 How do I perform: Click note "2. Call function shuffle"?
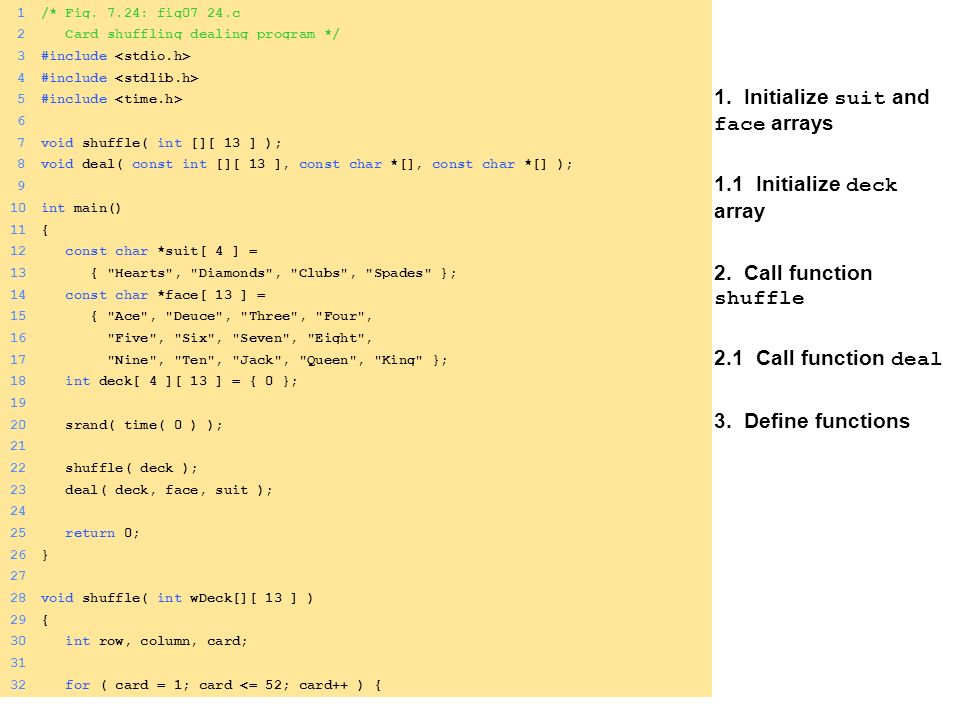click(793, 285)
